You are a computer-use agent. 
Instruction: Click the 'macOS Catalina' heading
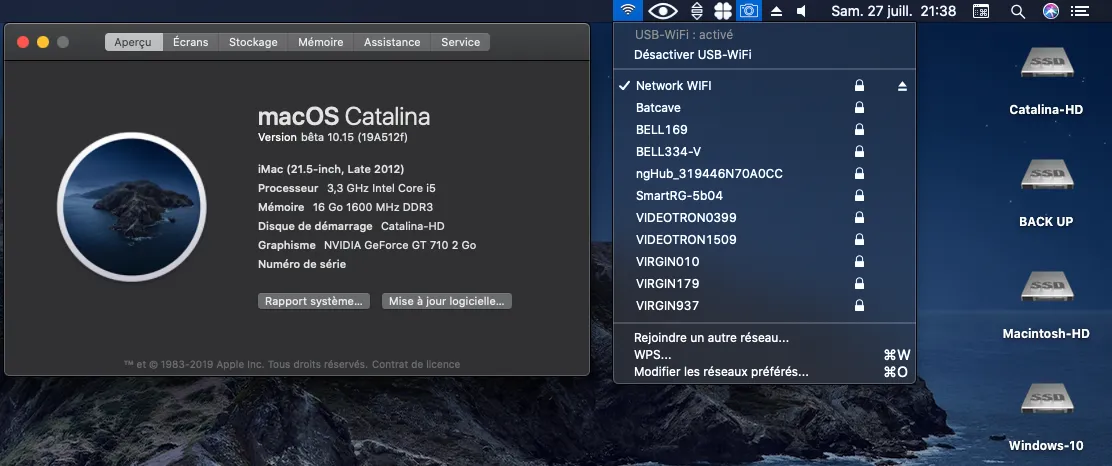pos(344,116)
